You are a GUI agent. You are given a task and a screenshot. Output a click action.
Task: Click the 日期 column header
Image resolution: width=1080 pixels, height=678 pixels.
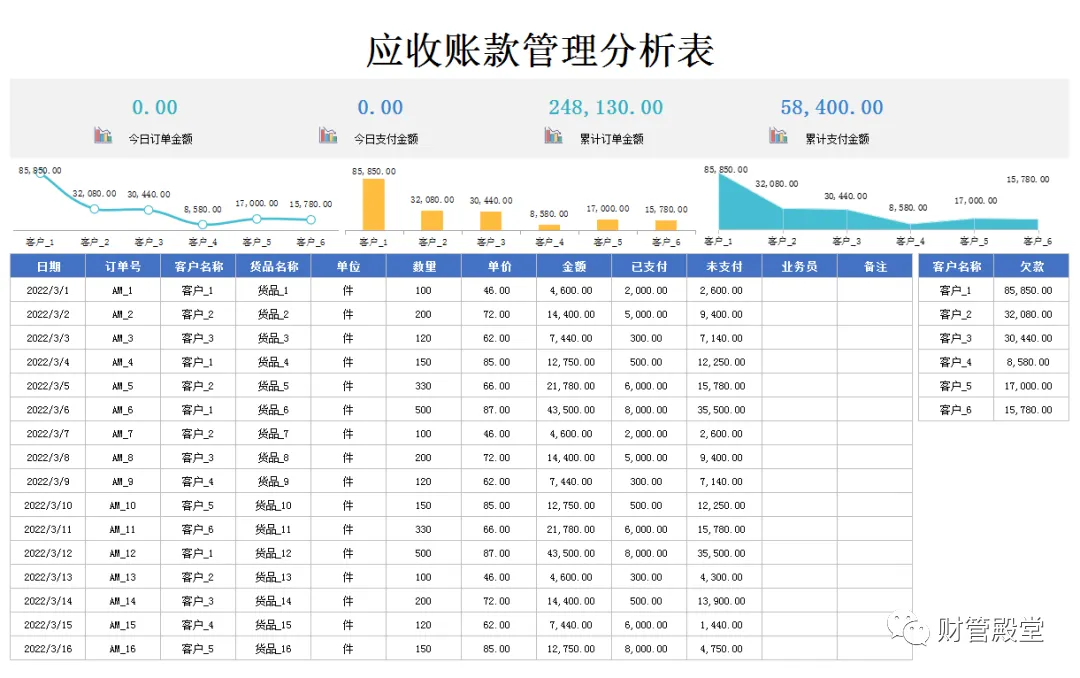click(48, 266)
